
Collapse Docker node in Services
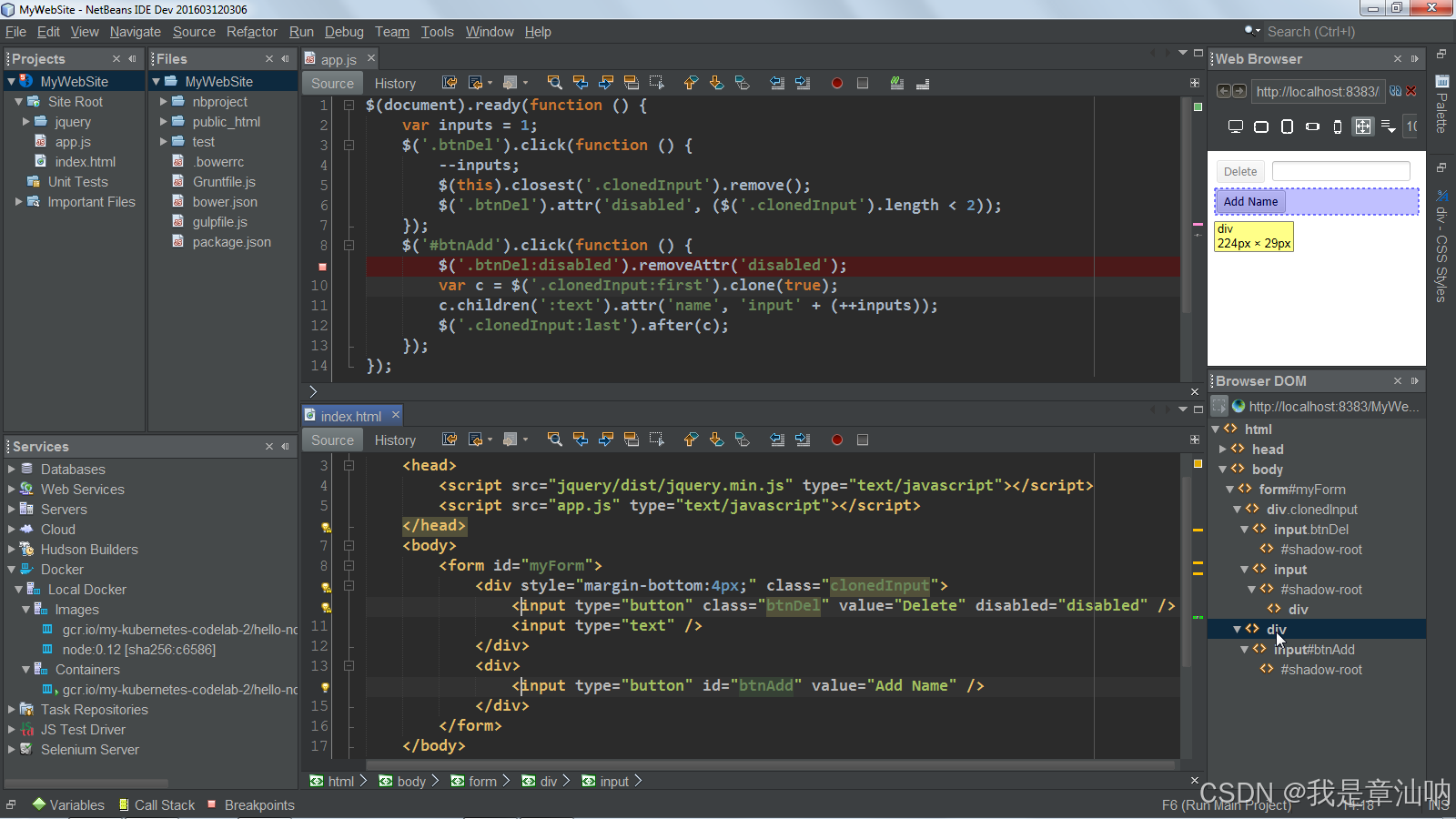tap(11, 570)
